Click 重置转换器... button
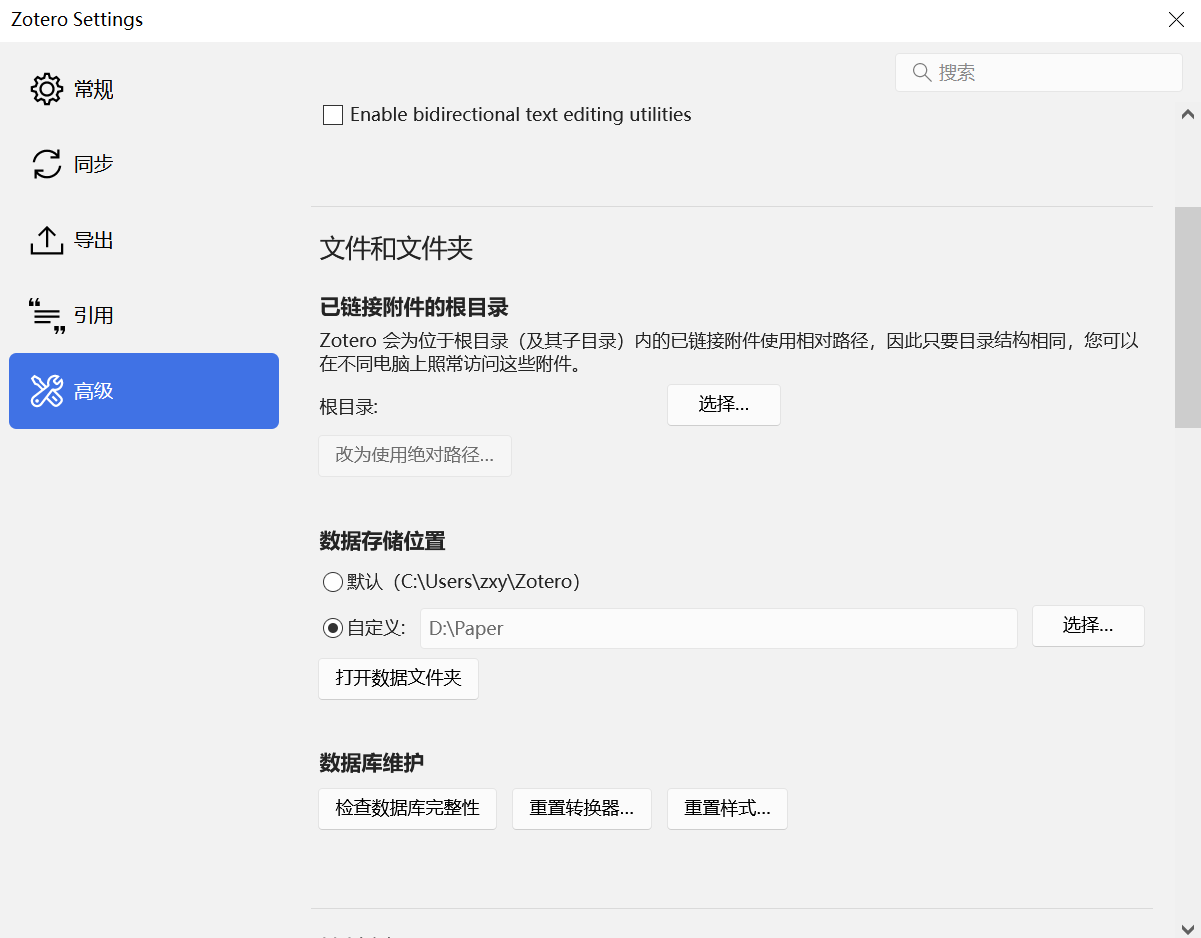 pos(582,808)
